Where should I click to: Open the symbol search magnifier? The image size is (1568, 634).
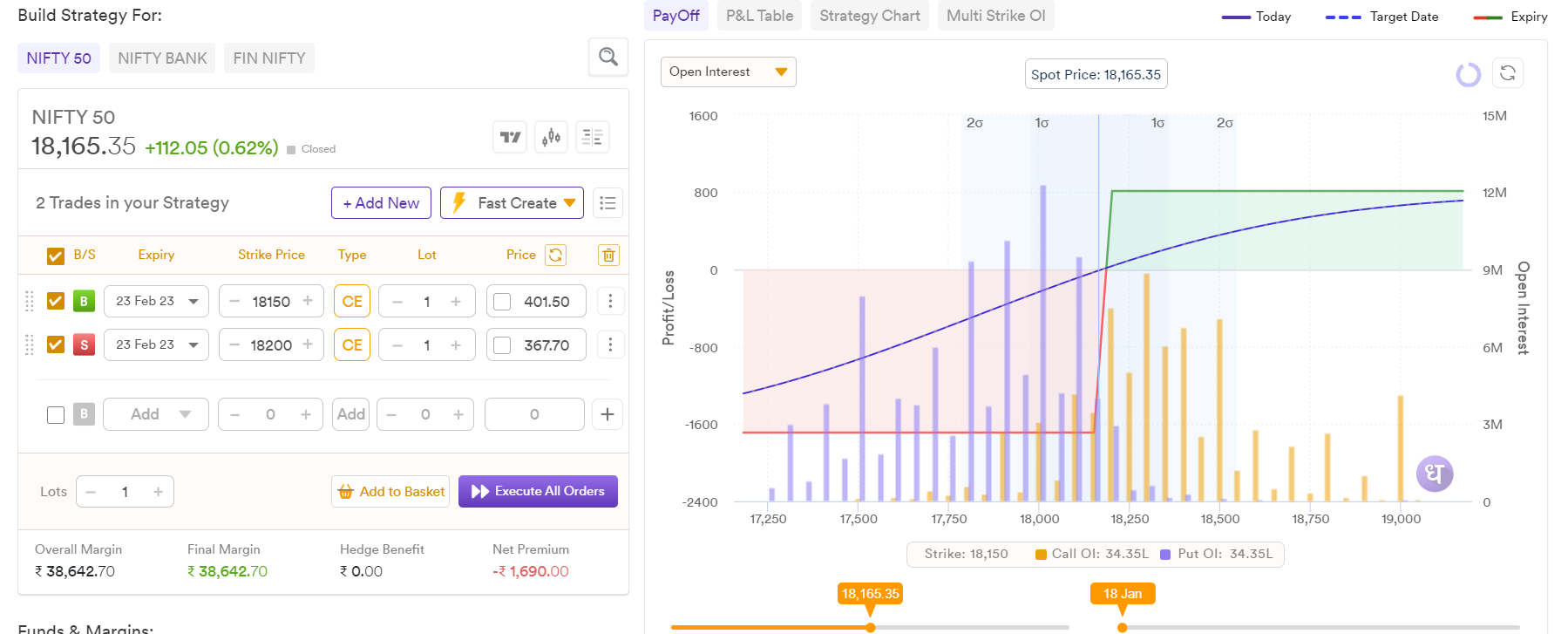point(608,58)
